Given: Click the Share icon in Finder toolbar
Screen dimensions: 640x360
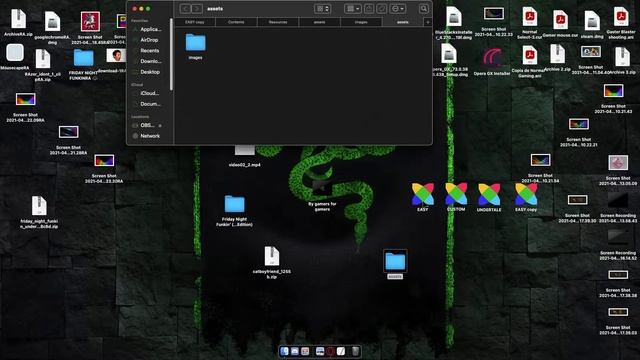Looking at the screenshot, I should click(369, 9).
